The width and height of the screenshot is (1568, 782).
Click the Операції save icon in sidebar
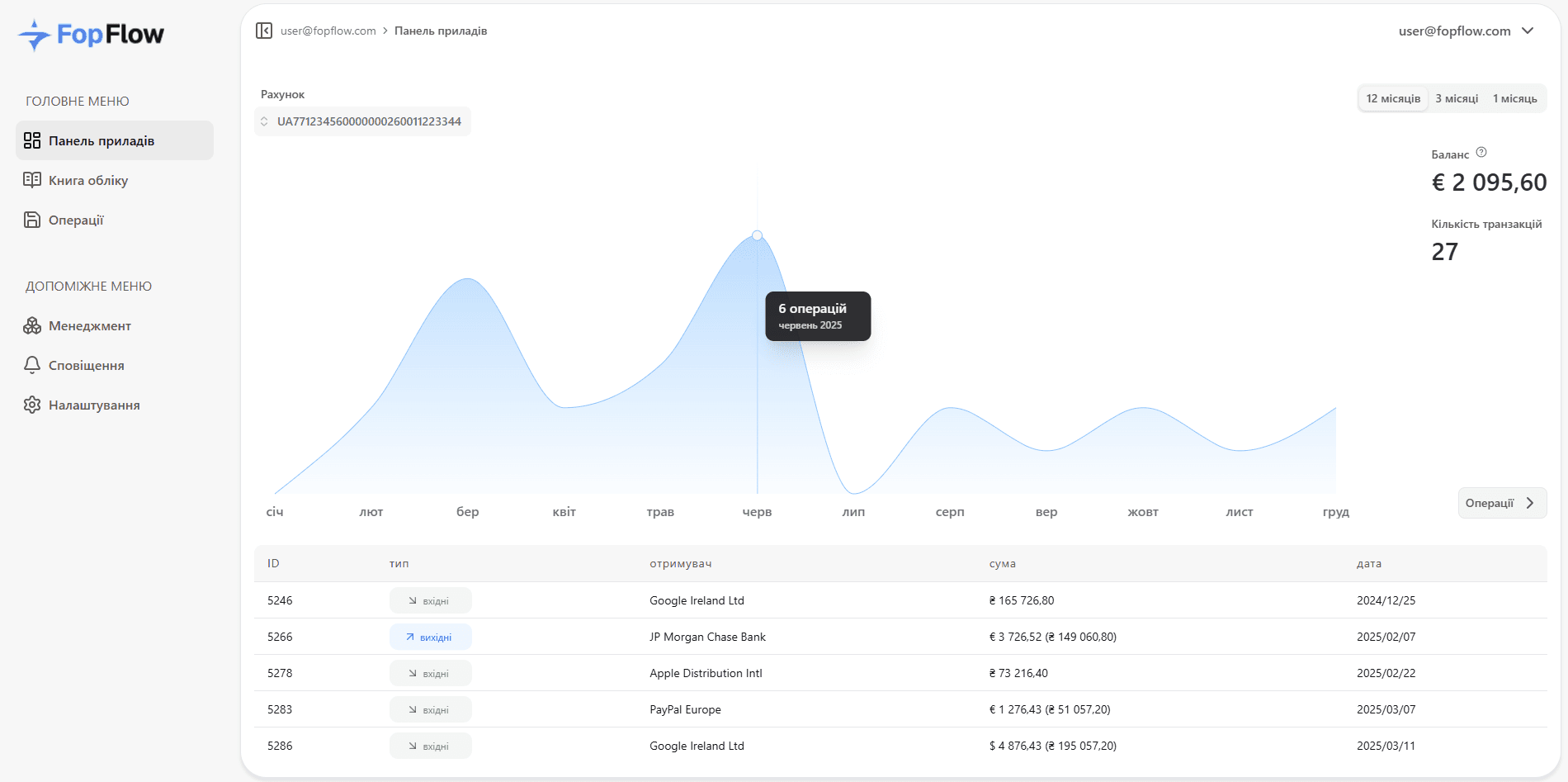click(32, 220)
